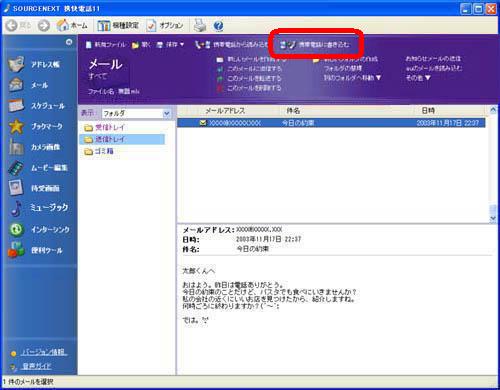500x390 pixels.
Task: Expand 別のフォルダへ移動 move dropdown
Action: point(352,78)
